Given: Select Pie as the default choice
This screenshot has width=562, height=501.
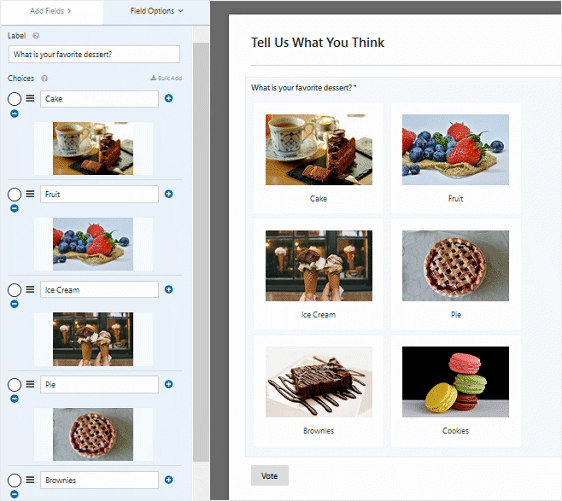Looking at the screenshot, I should pyautogui.click(x=14, y=385).
